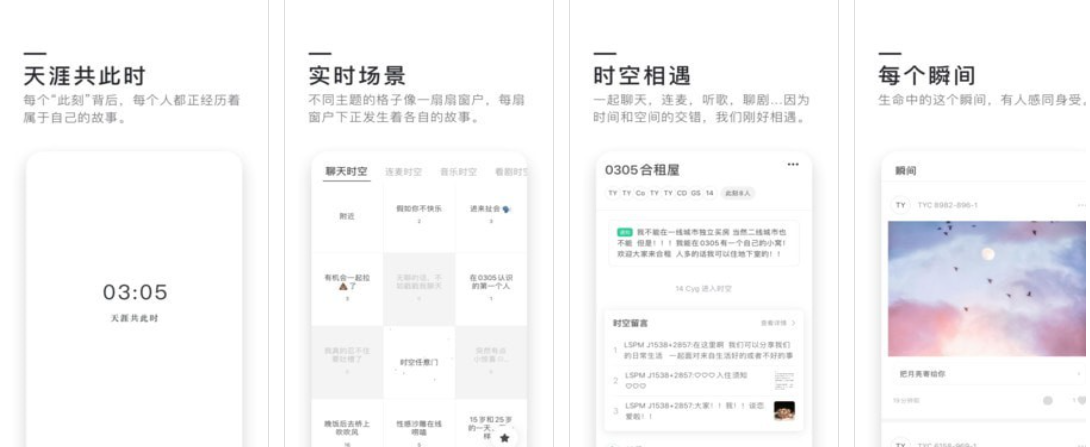Tap the 此刻8人 member count badge
This screenshot has height=447, width=1090.
click(x=738, y=193)
